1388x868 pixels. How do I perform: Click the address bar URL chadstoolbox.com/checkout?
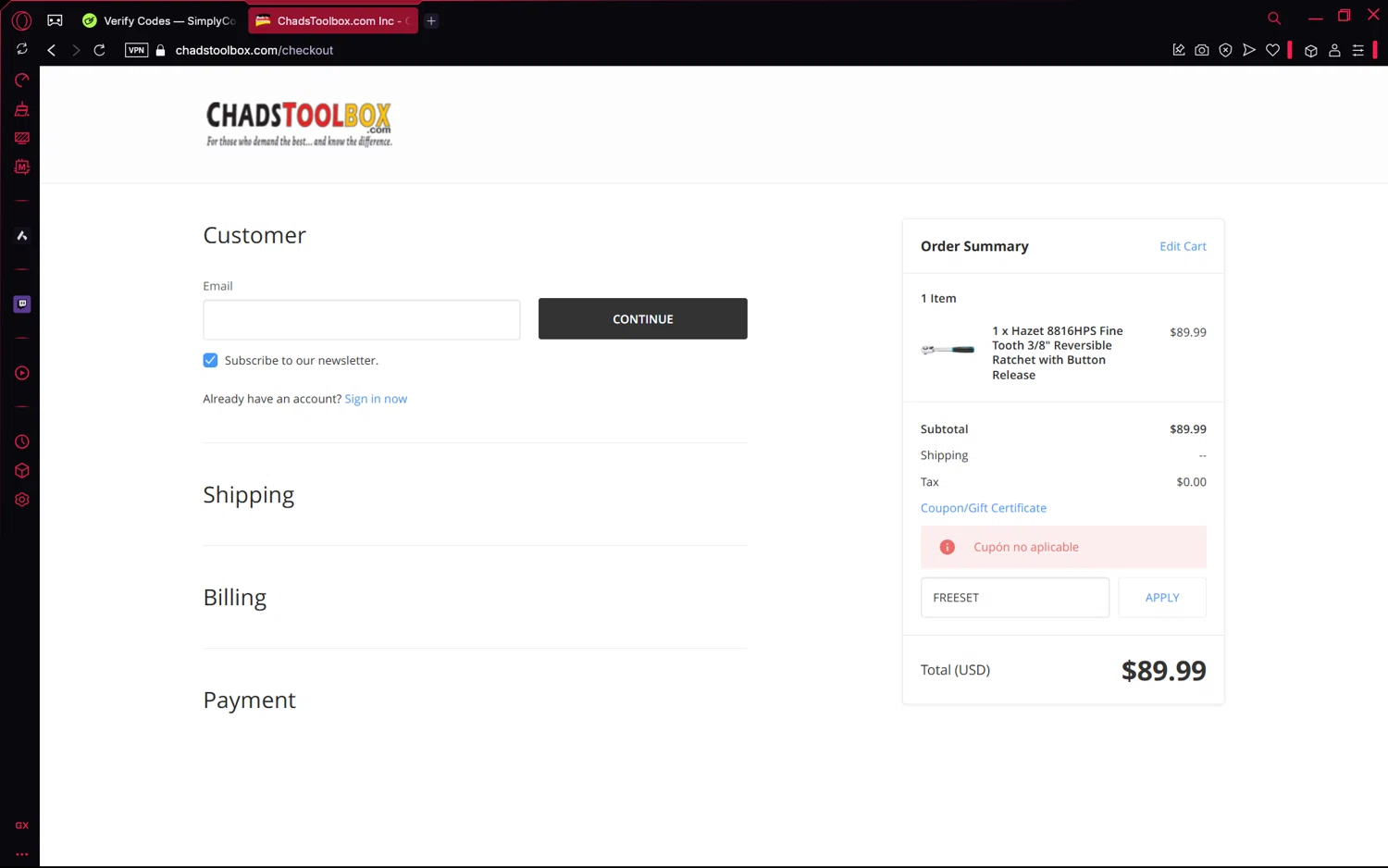click(x=254, y=50)
